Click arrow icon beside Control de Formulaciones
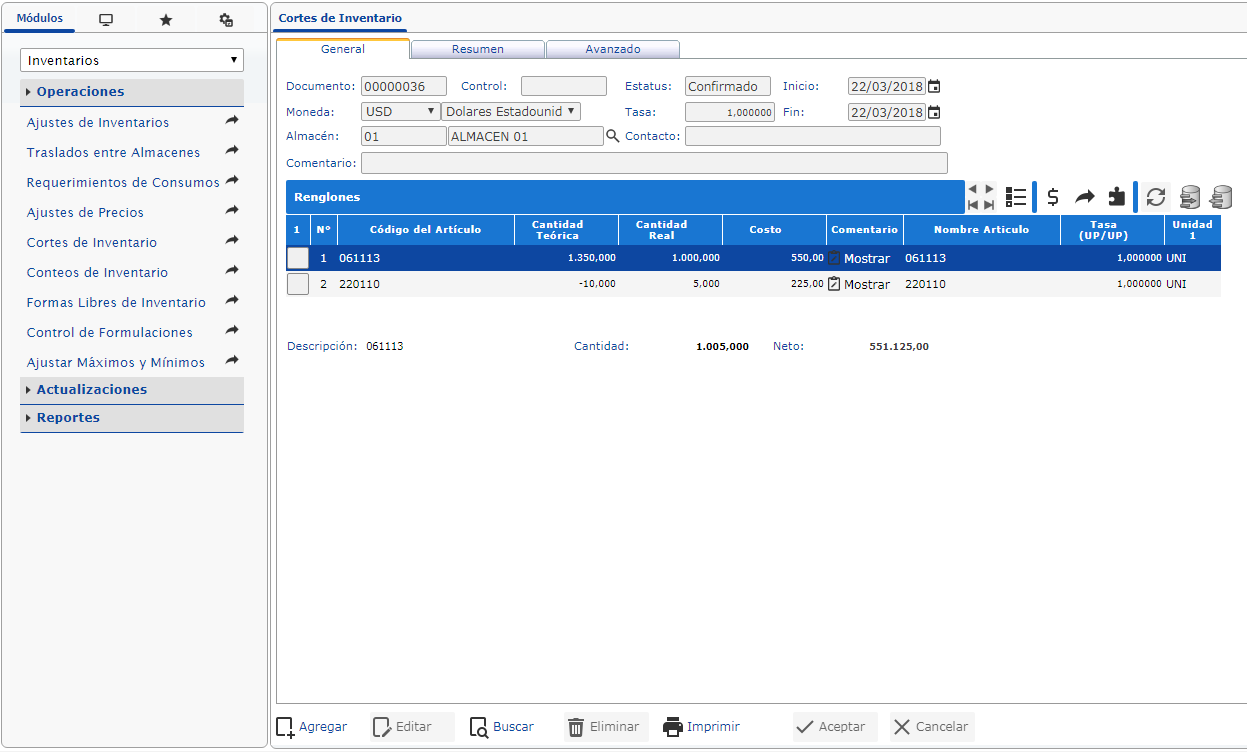This screenshot has width=1247, height=752. click(232, 330)
